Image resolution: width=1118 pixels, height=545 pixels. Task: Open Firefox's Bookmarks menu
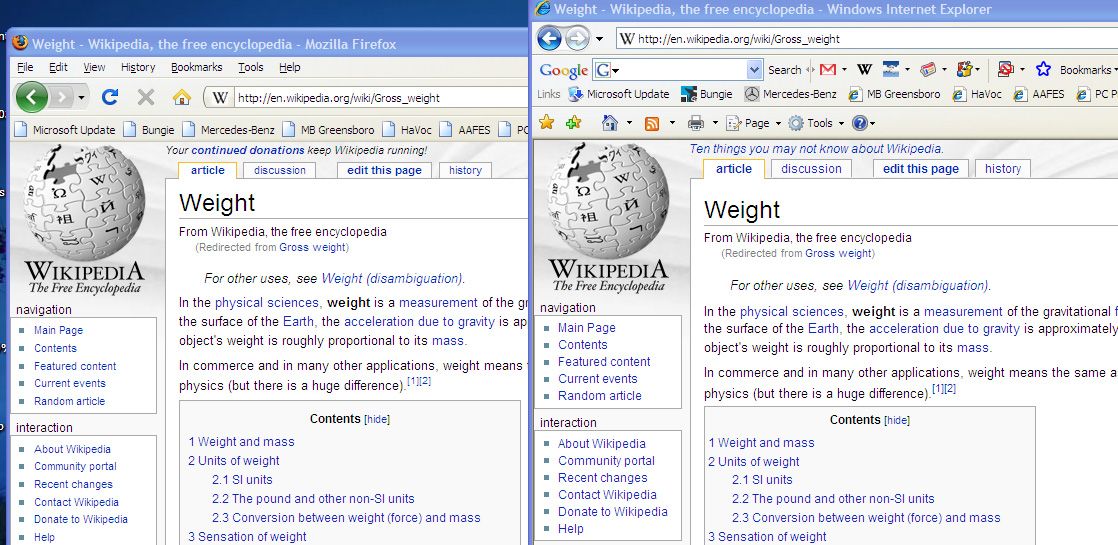coord(197,67)
